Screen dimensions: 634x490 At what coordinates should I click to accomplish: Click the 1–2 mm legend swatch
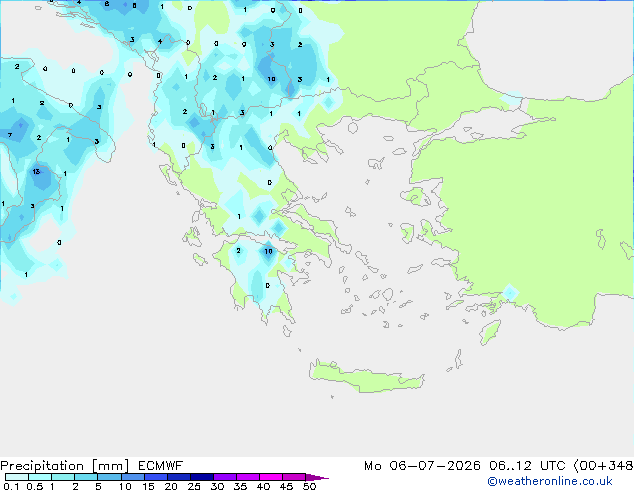pos(63,477)
